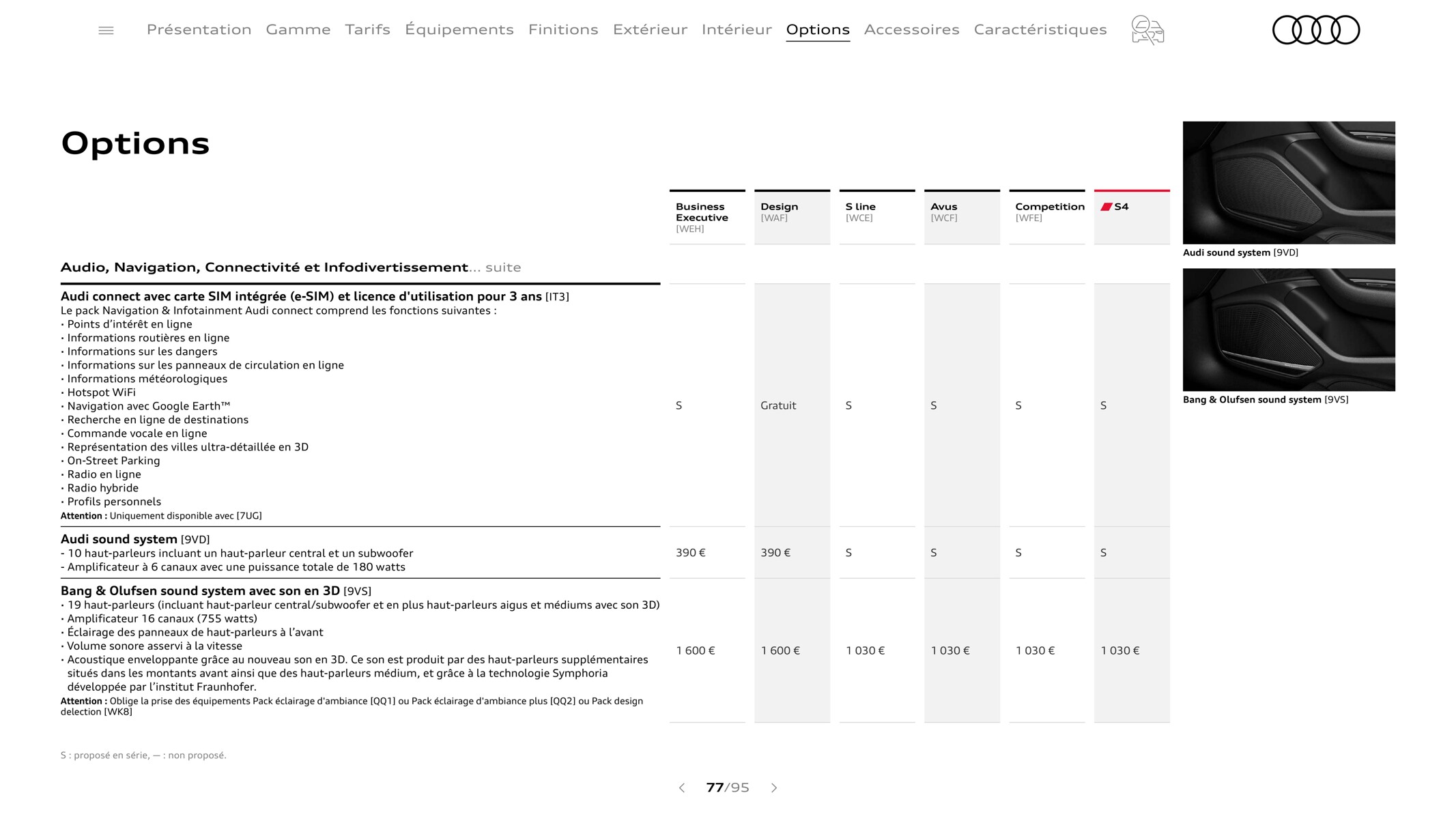Open the Gamme tab
Screen dimensions: 1456x819
[x=298, y=29]
